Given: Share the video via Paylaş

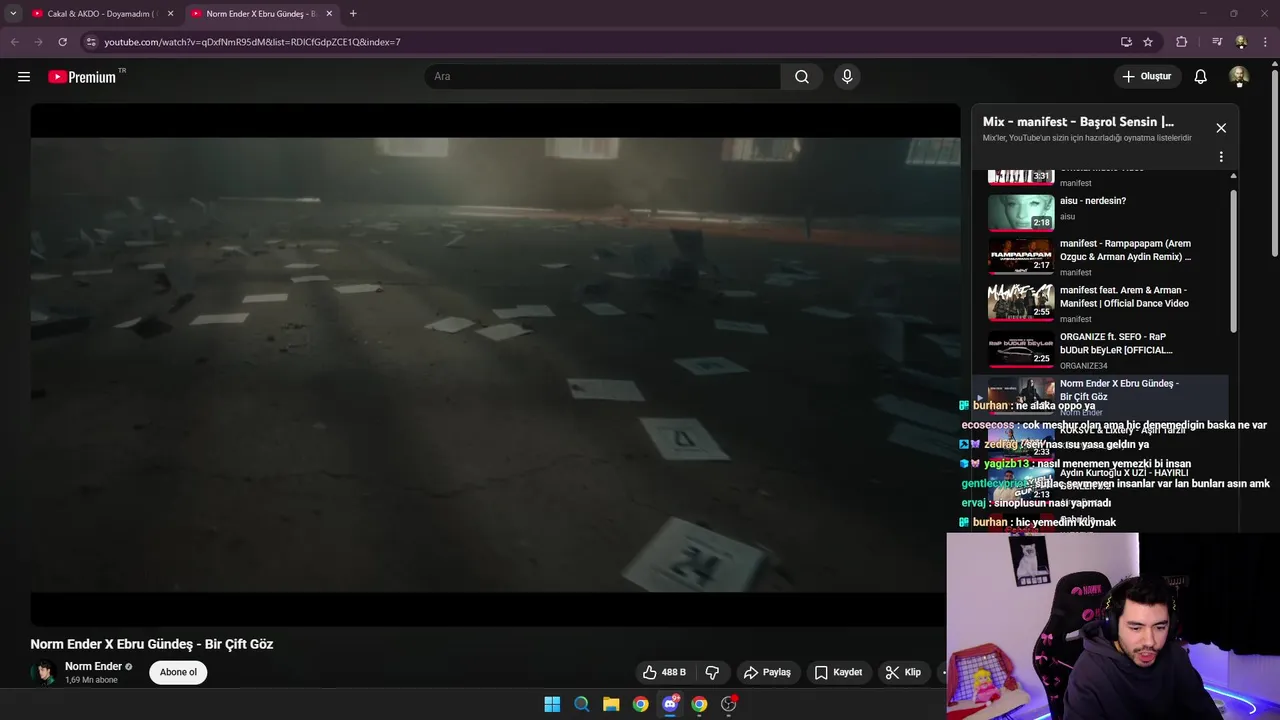Looking at the screenshot, I should tap(768, 672).
